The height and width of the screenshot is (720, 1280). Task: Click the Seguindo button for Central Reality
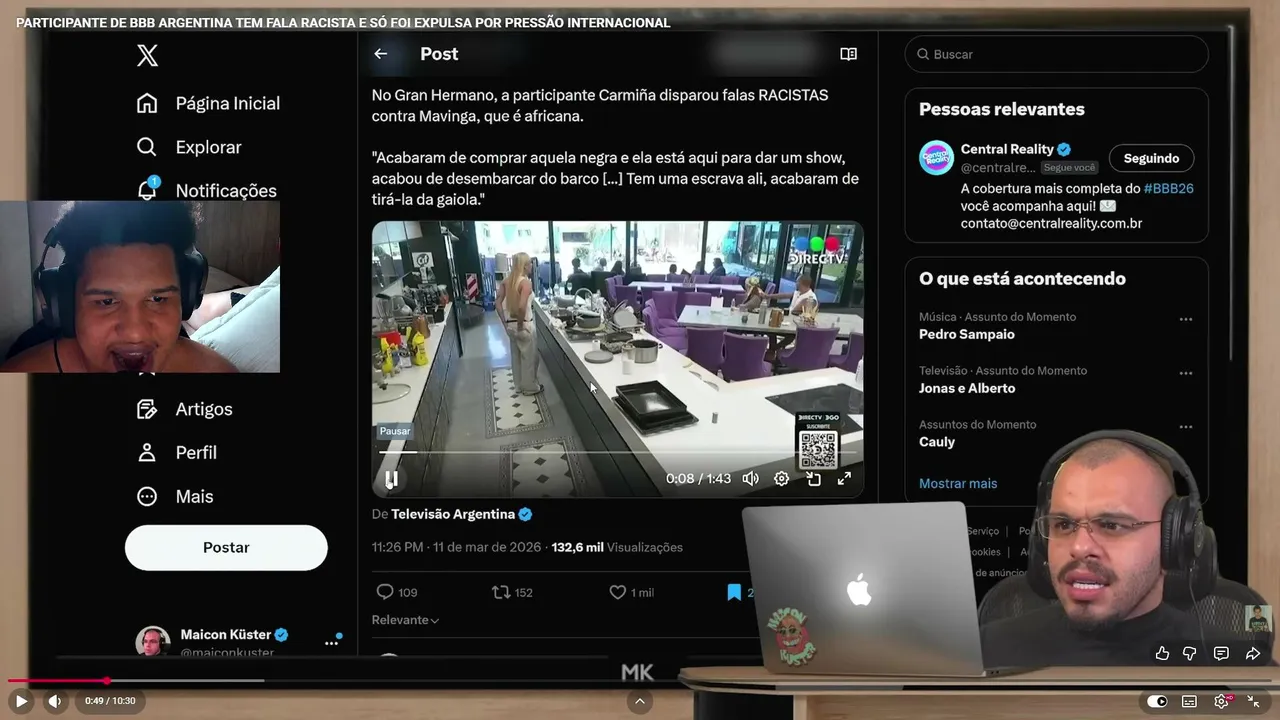pyautogui.click(x=1151, y=158)
